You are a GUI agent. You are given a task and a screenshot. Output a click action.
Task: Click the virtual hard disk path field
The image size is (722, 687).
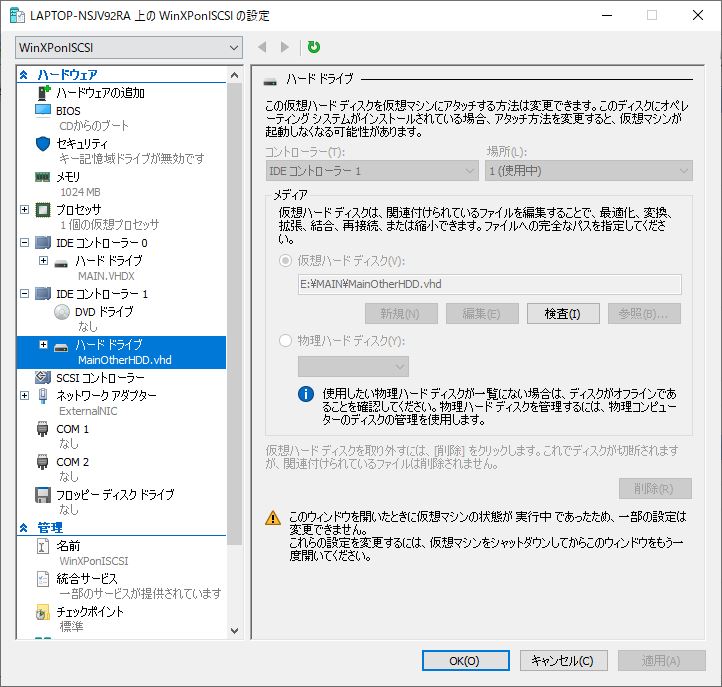pyautogui.click(x=489, y=284)
